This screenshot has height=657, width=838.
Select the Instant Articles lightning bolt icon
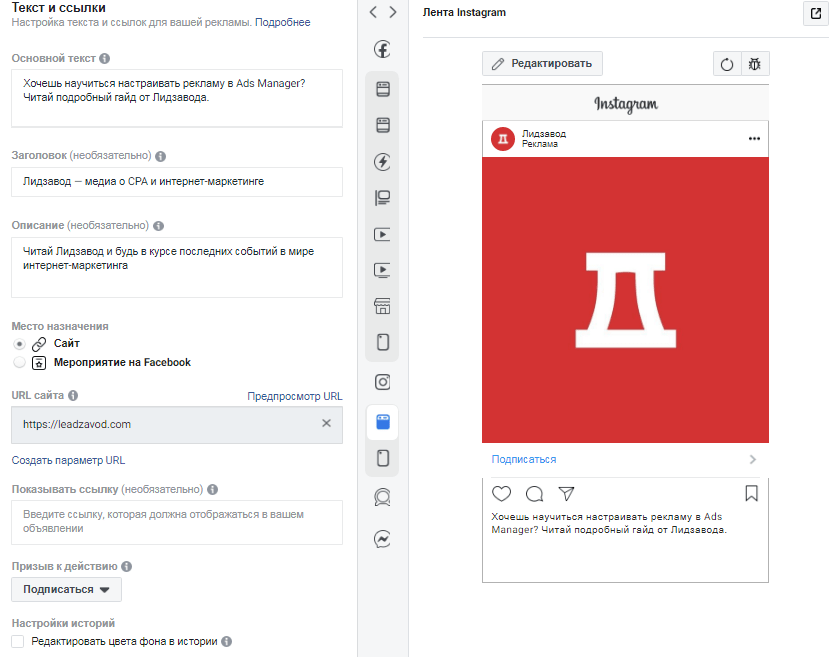(382, 161)
